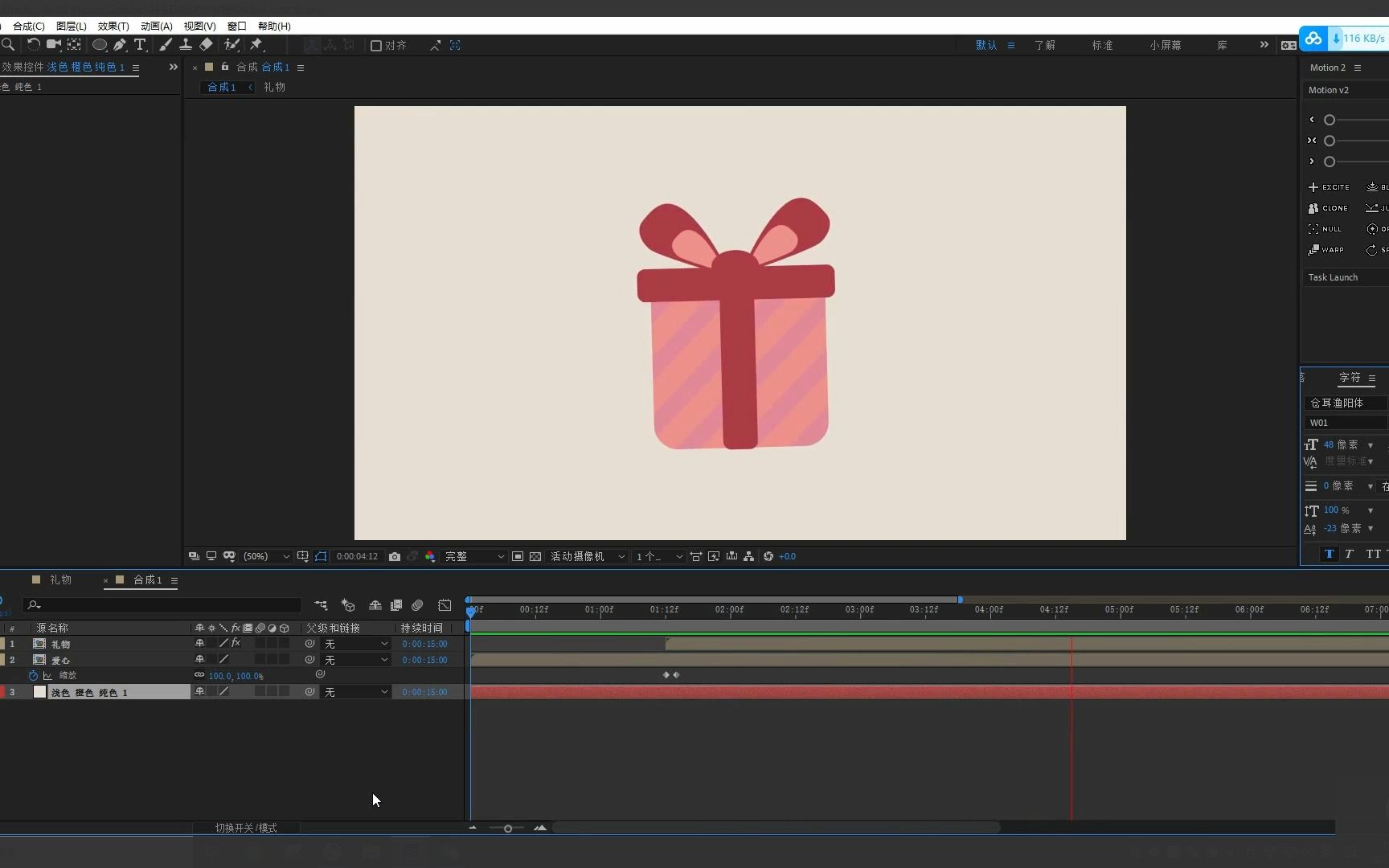1389x868 pixels.
Task: Pick the Ellipse shape tool
Action: (100, 45)
